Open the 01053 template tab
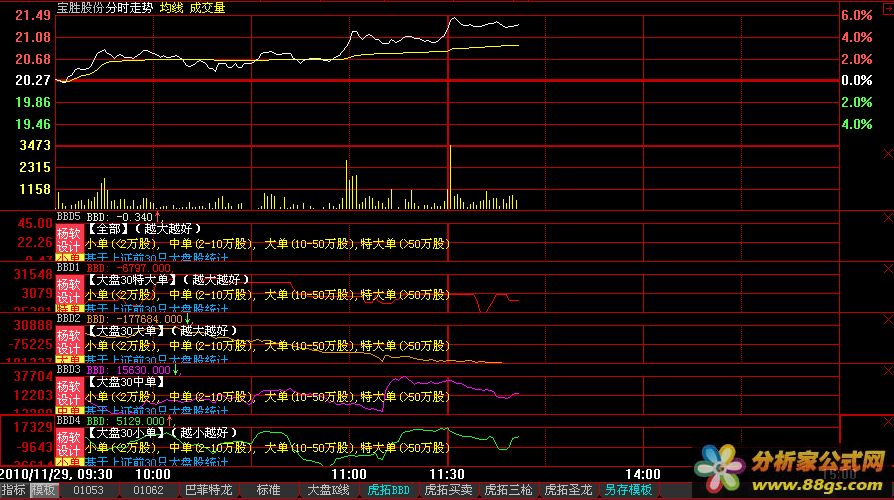894x500 pixels. coord(88,490)
